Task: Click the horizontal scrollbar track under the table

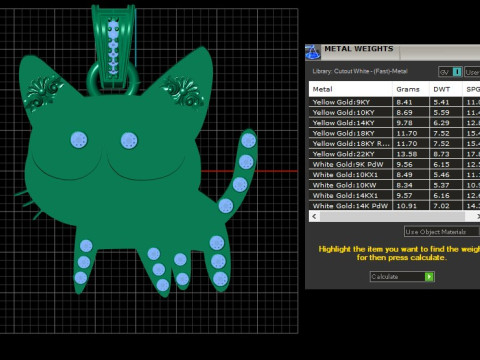Action: (x=392, y=216)
